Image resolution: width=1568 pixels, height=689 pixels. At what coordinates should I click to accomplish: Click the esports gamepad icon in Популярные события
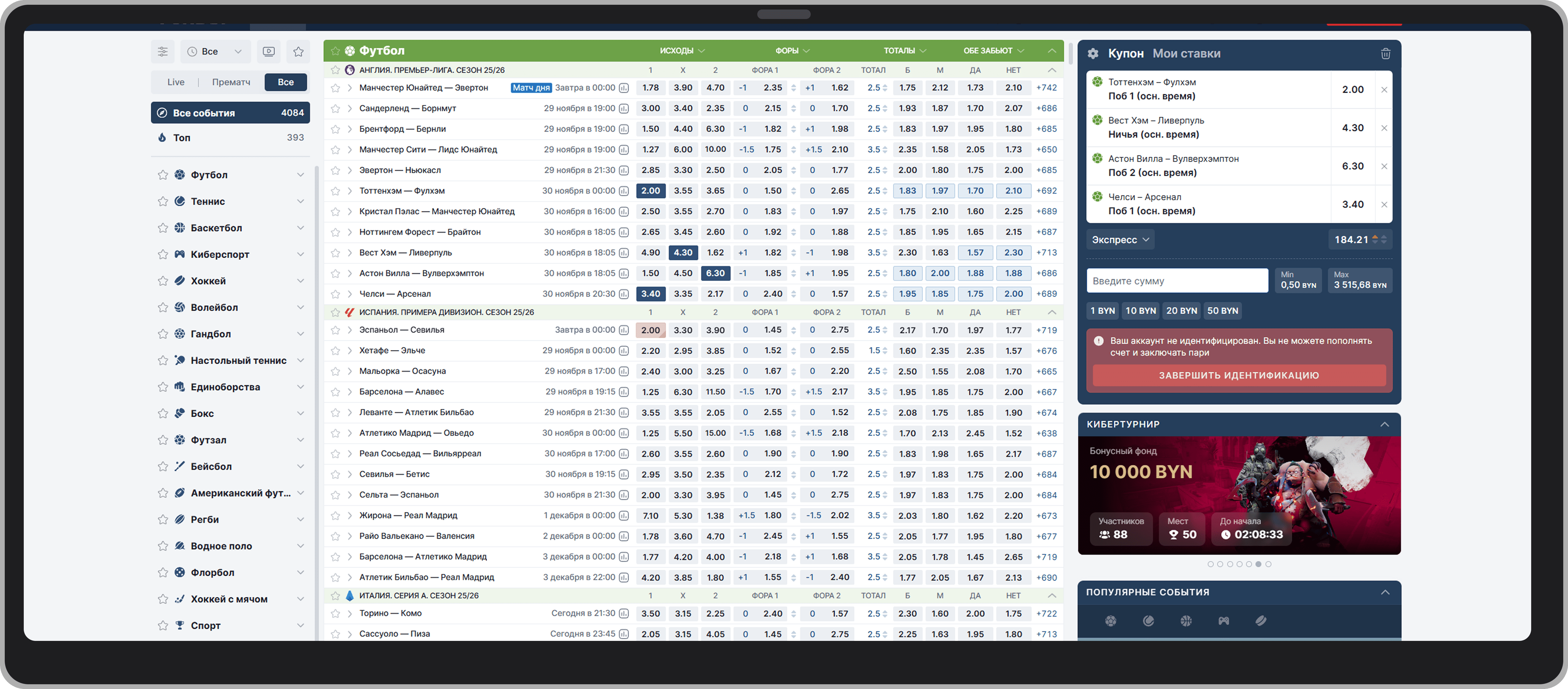[1224, 621]
